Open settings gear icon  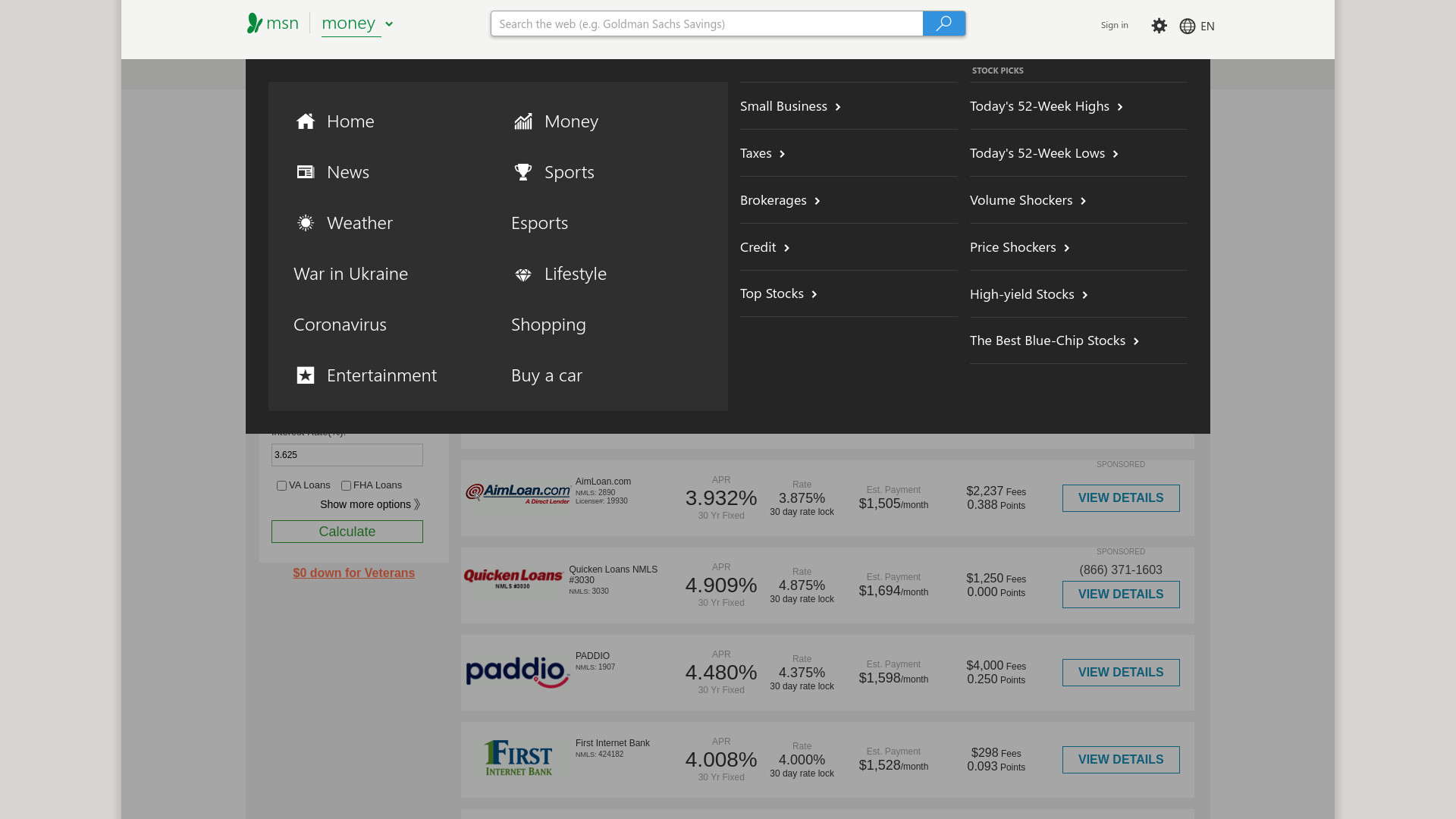tap(1159, 26)
